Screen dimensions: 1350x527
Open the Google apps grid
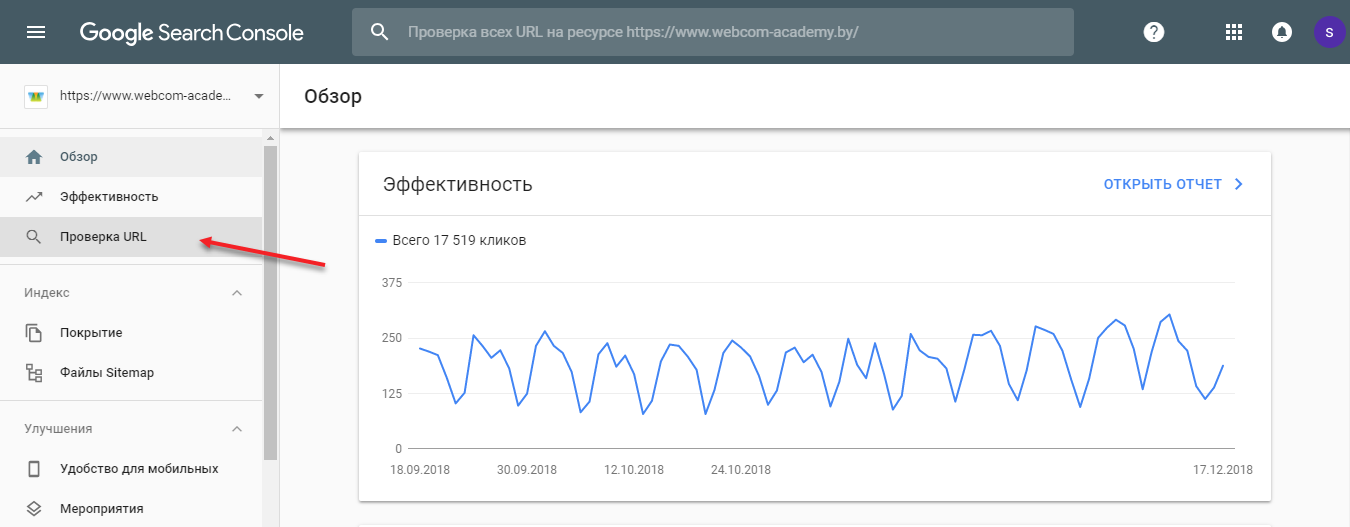(x=1233, y=32)
